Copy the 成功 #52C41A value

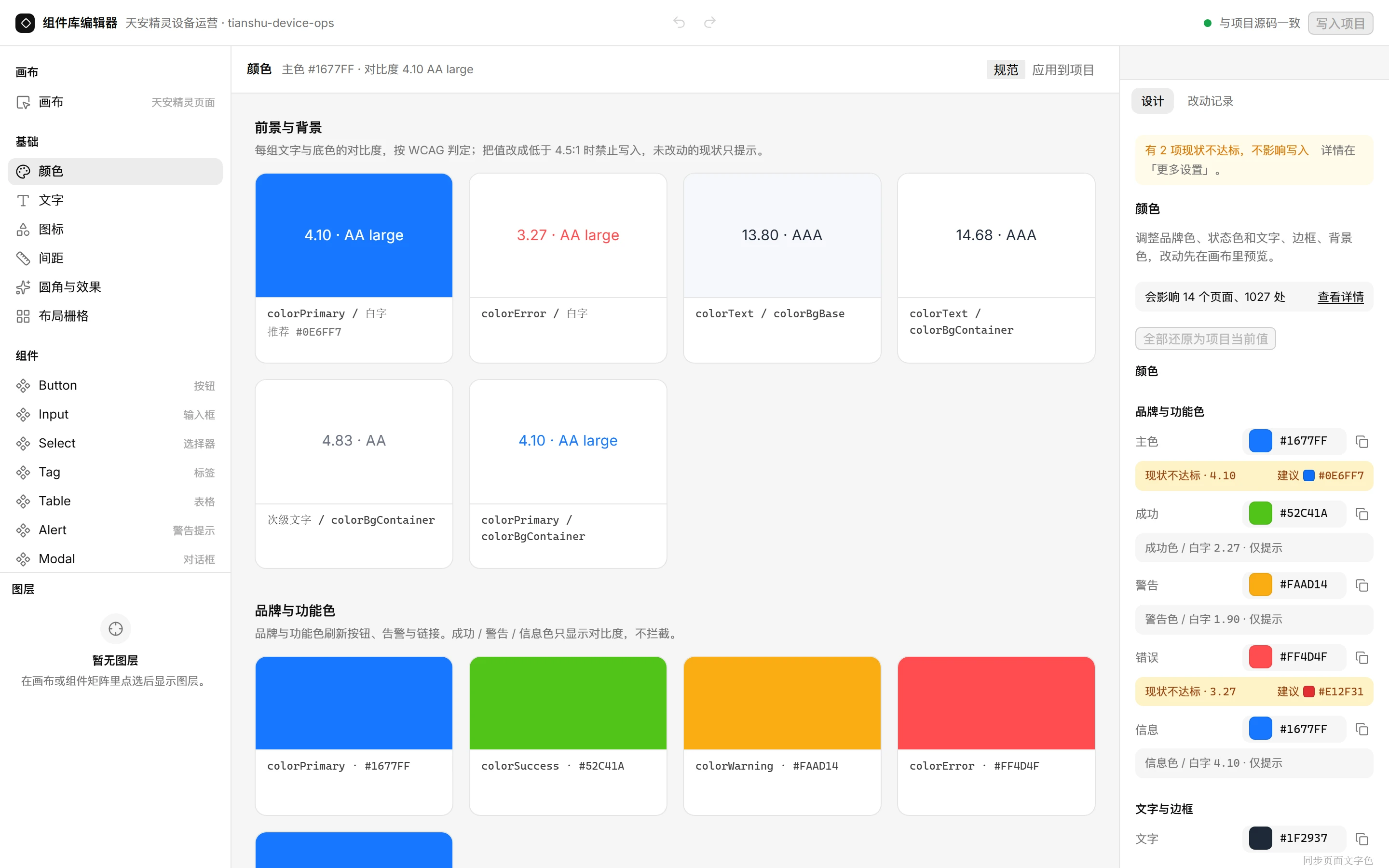1362,514
